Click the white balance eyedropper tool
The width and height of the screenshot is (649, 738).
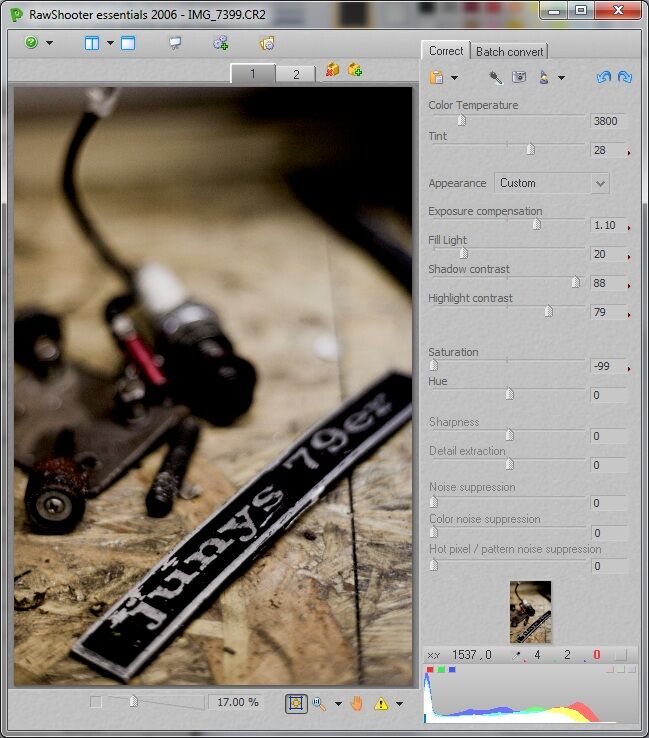[x=495, y=77]
